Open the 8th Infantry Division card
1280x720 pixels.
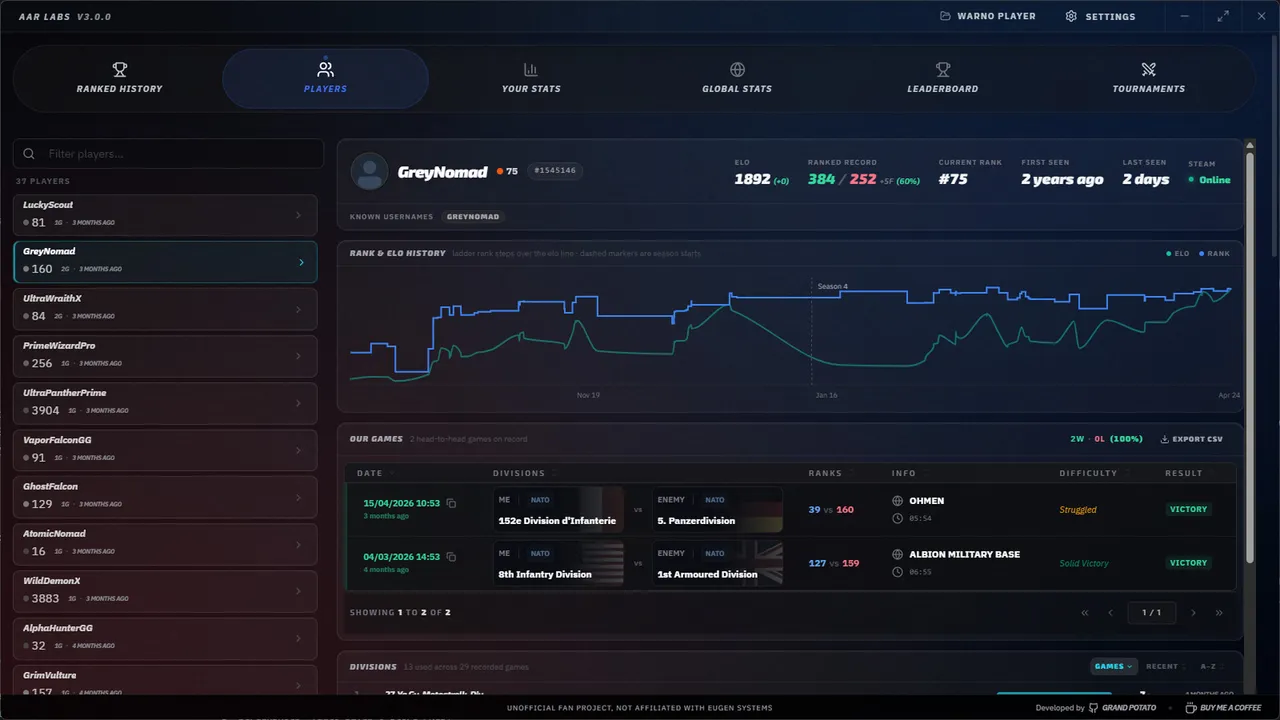558,564
